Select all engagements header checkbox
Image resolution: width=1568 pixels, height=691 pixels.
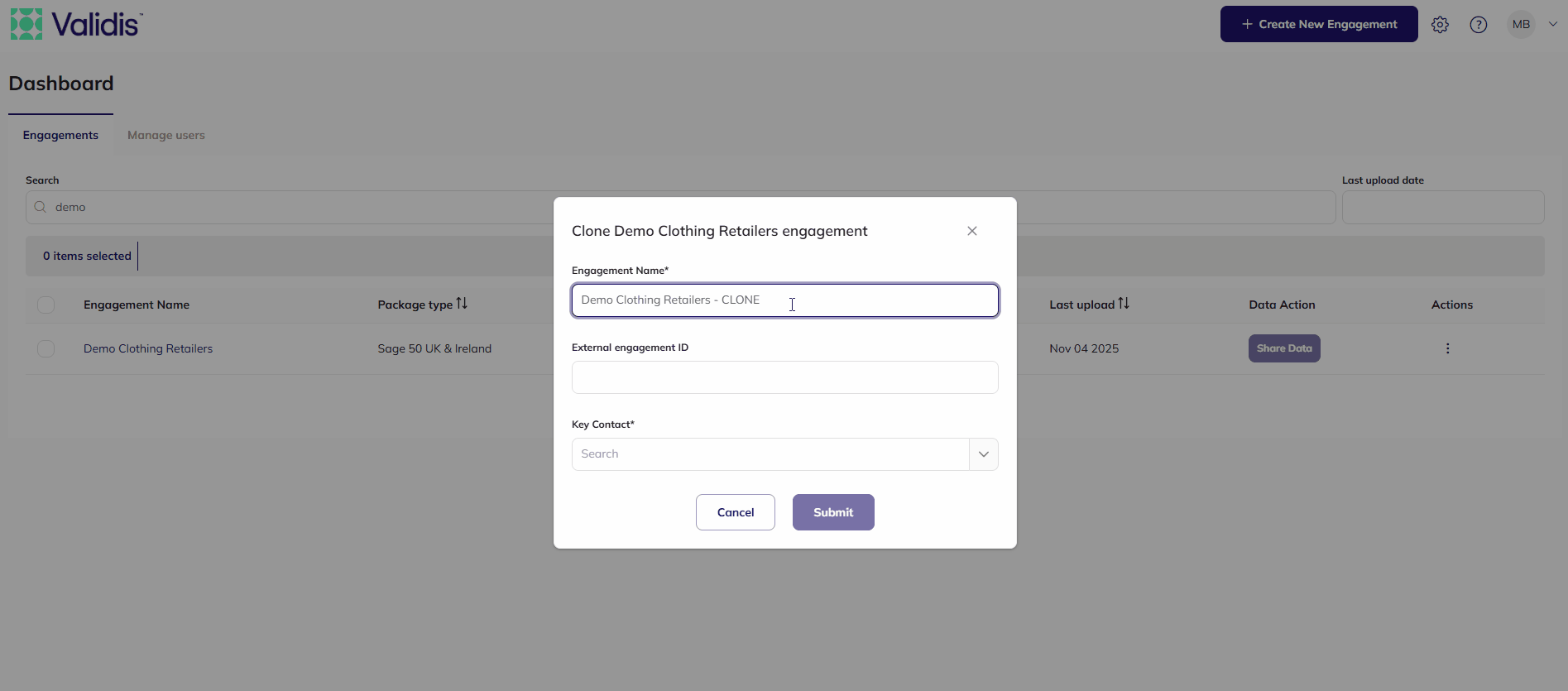(46, 305)
